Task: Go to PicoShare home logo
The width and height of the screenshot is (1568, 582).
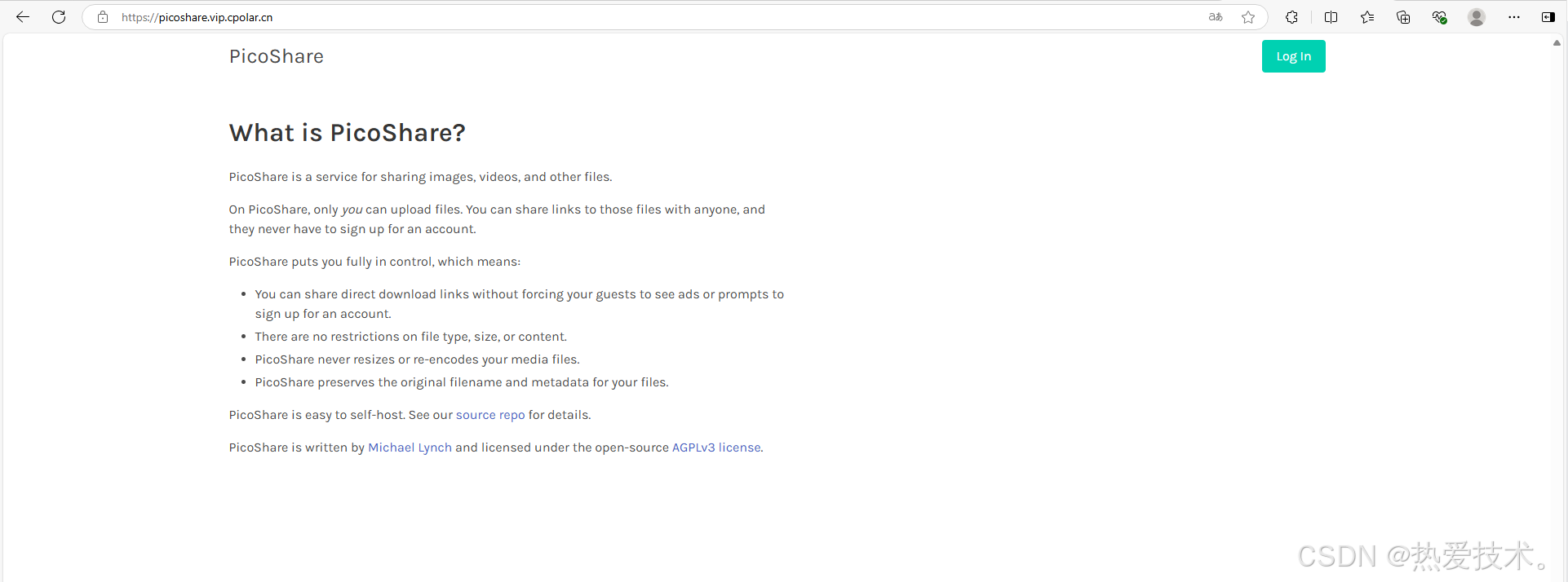Action: tap(277, 56)
